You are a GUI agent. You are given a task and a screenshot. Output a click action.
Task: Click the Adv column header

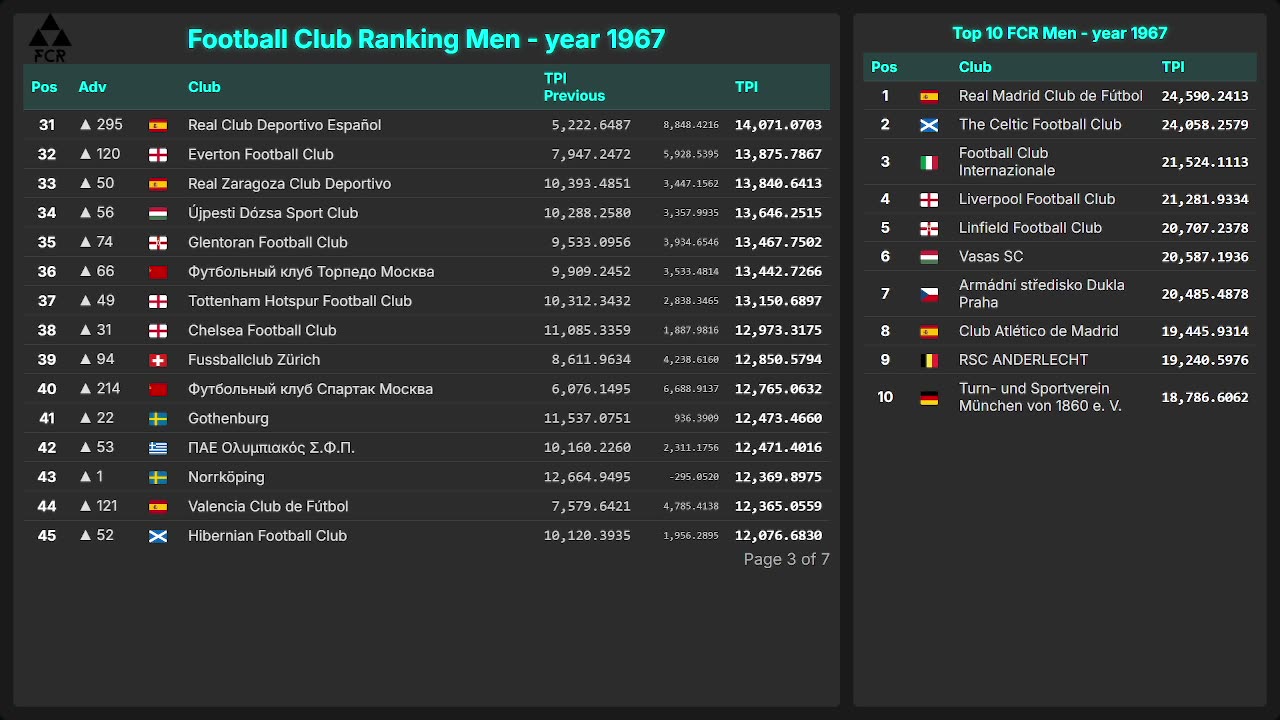92,87
